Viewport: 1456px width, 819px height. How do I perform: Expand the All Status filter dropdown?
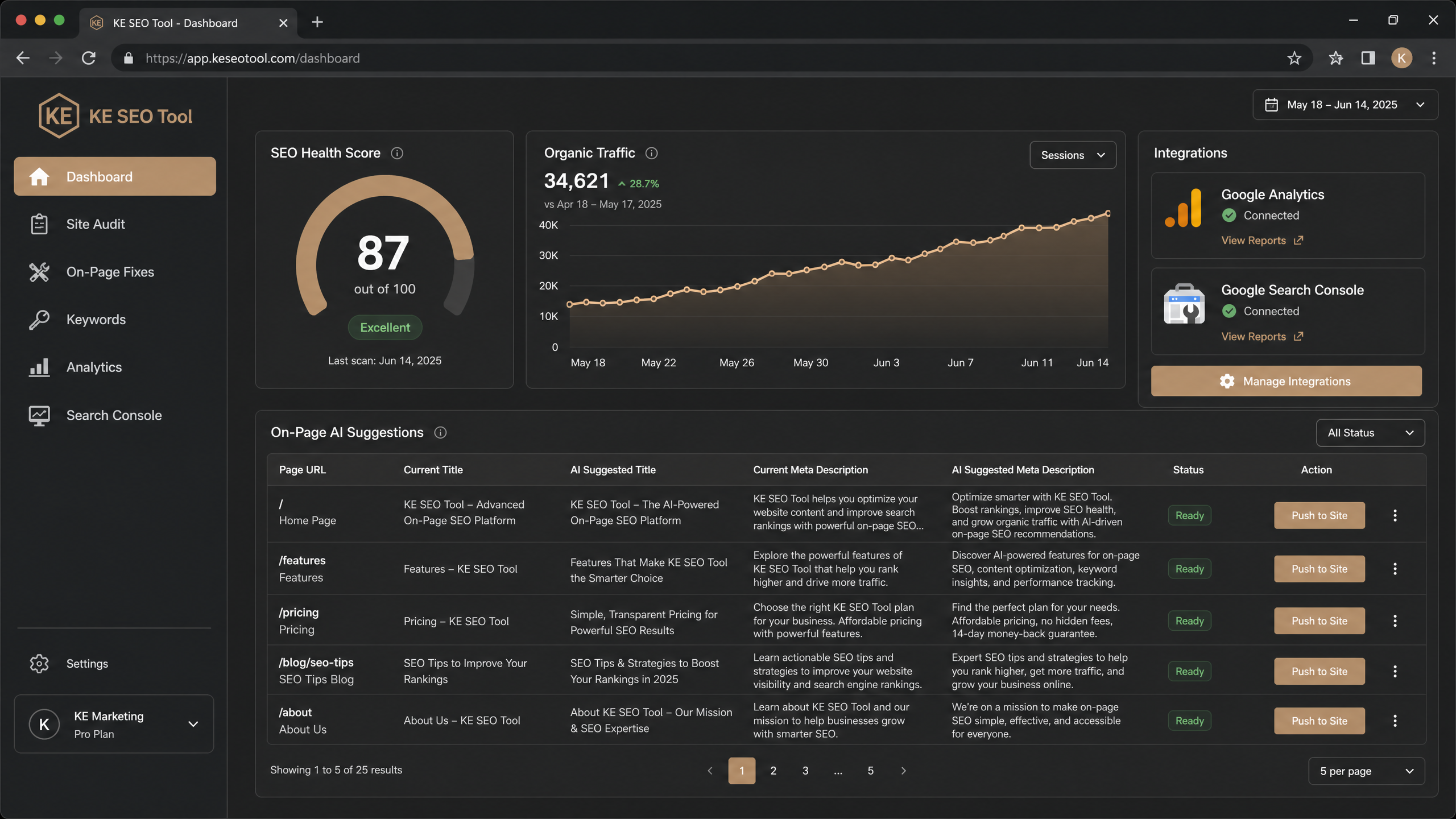[x=1370, y=433]
